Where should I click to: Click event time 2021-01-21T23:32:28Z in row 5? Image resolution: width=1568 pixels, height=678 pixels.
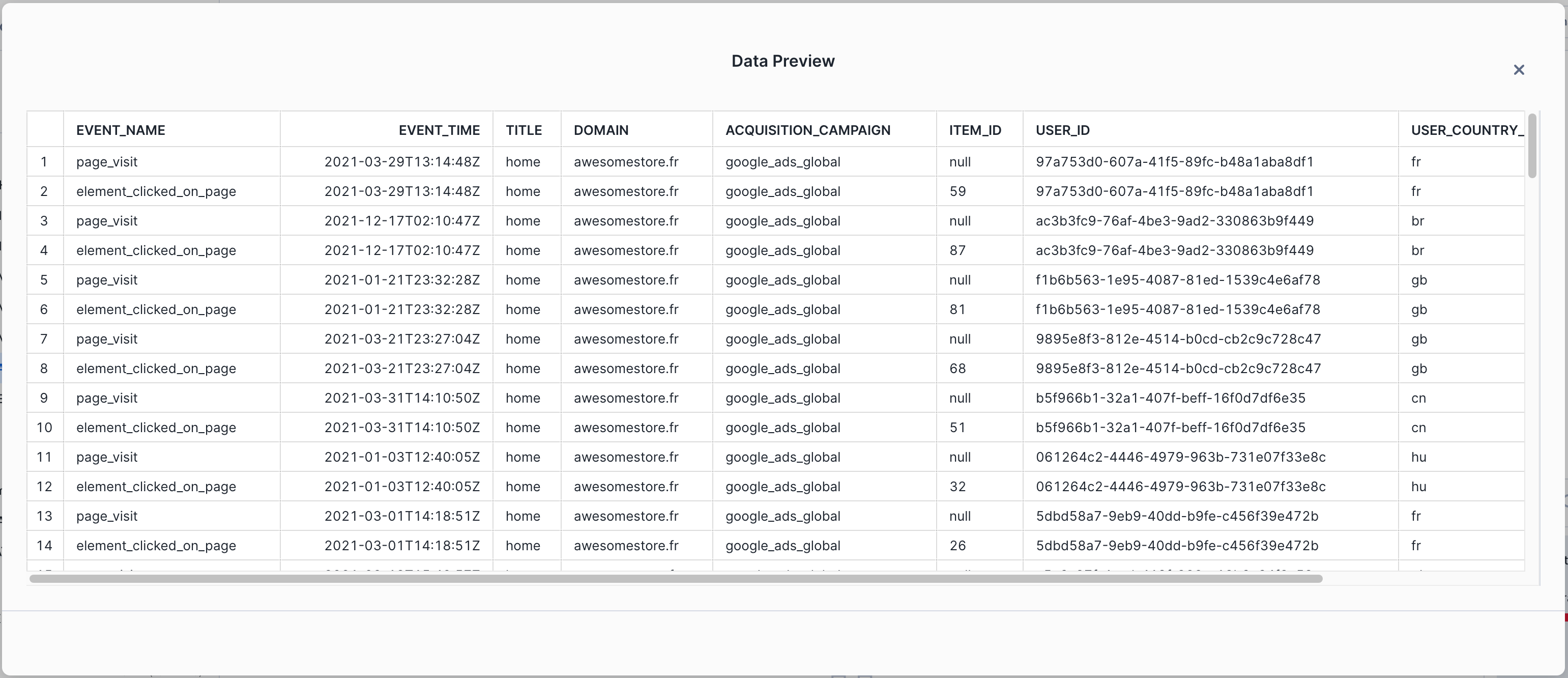point(402,280)
